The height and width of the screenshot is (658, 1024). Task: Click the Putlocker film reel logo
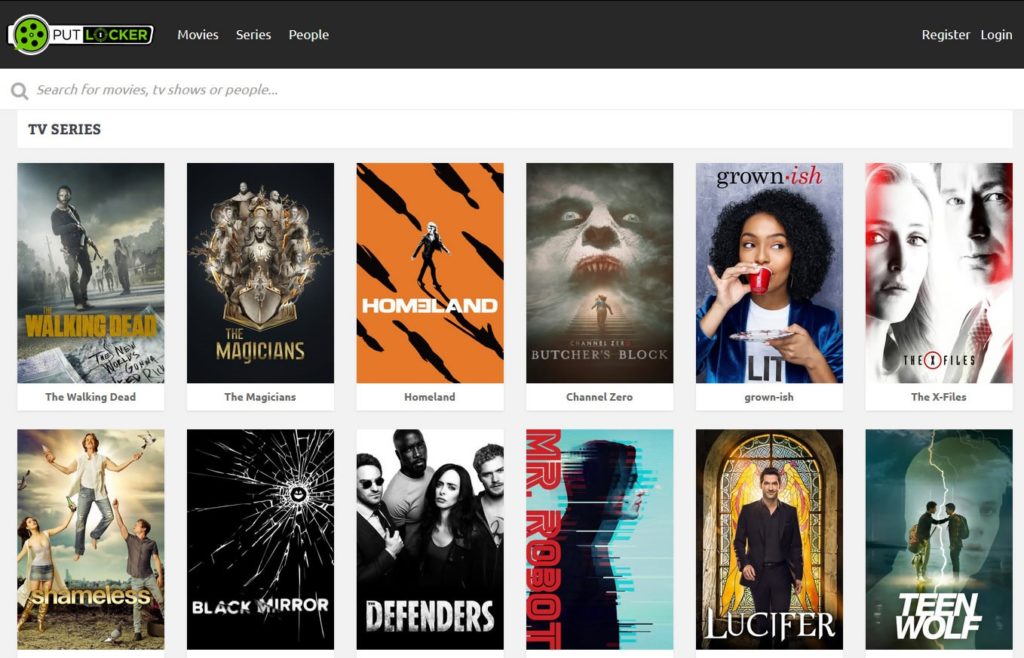80,34
